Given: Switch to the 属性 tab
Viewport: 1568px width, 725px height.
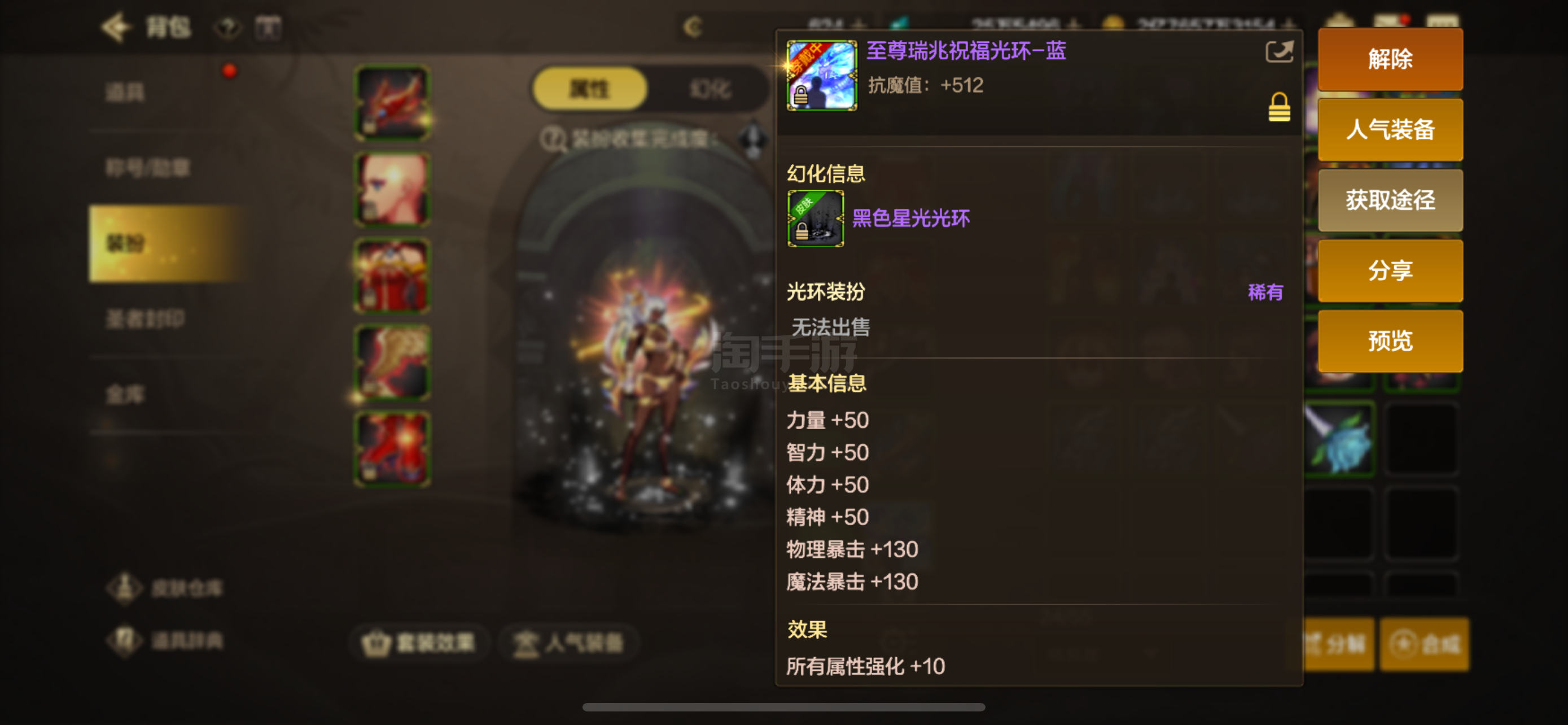Looking at the screenshot, I should pos(589,89).
